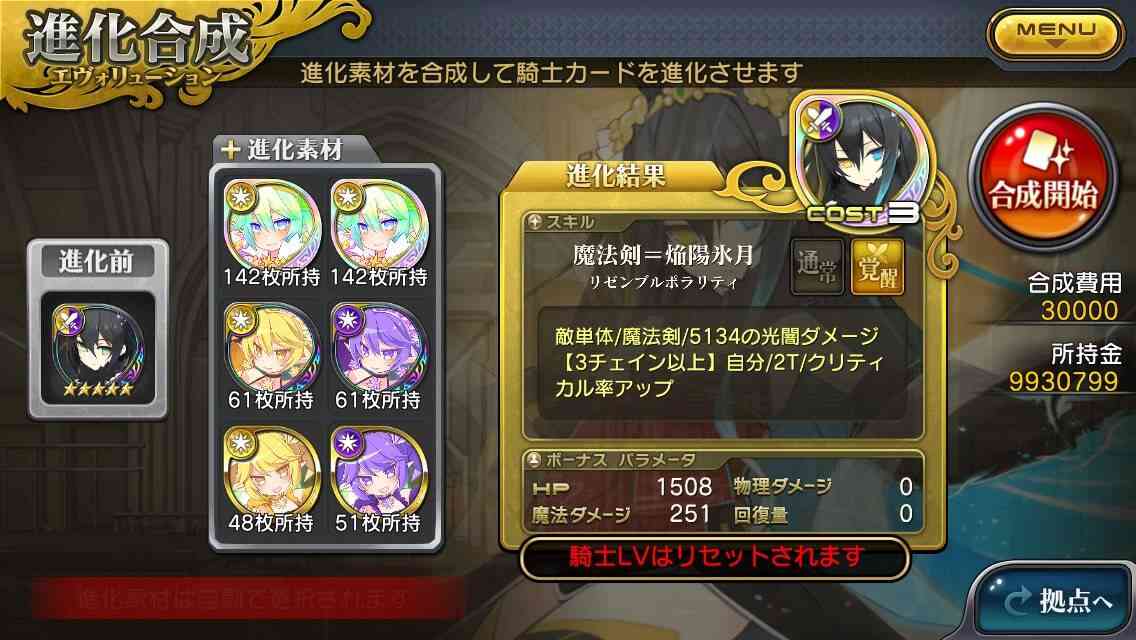Choose the purple material icon showing 51枚所持

coord(379,471)
